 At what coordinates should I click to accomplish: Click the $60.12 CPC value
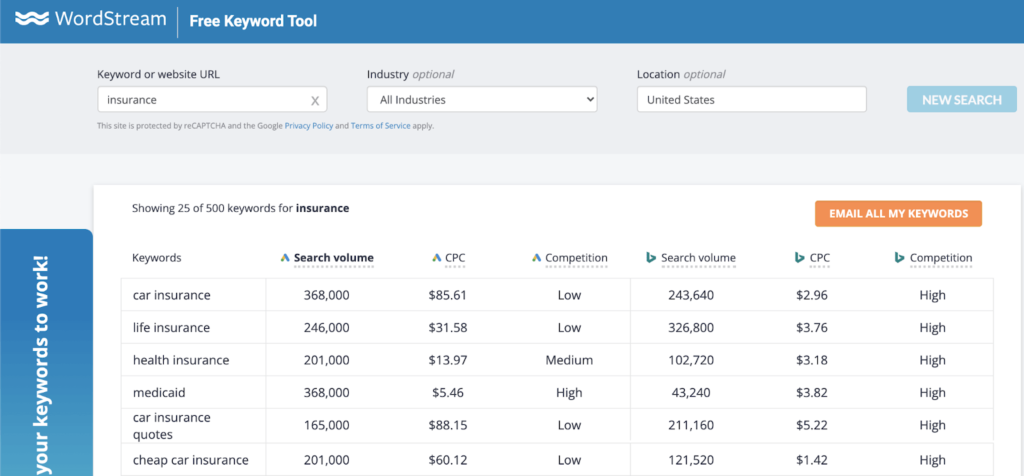448,460
